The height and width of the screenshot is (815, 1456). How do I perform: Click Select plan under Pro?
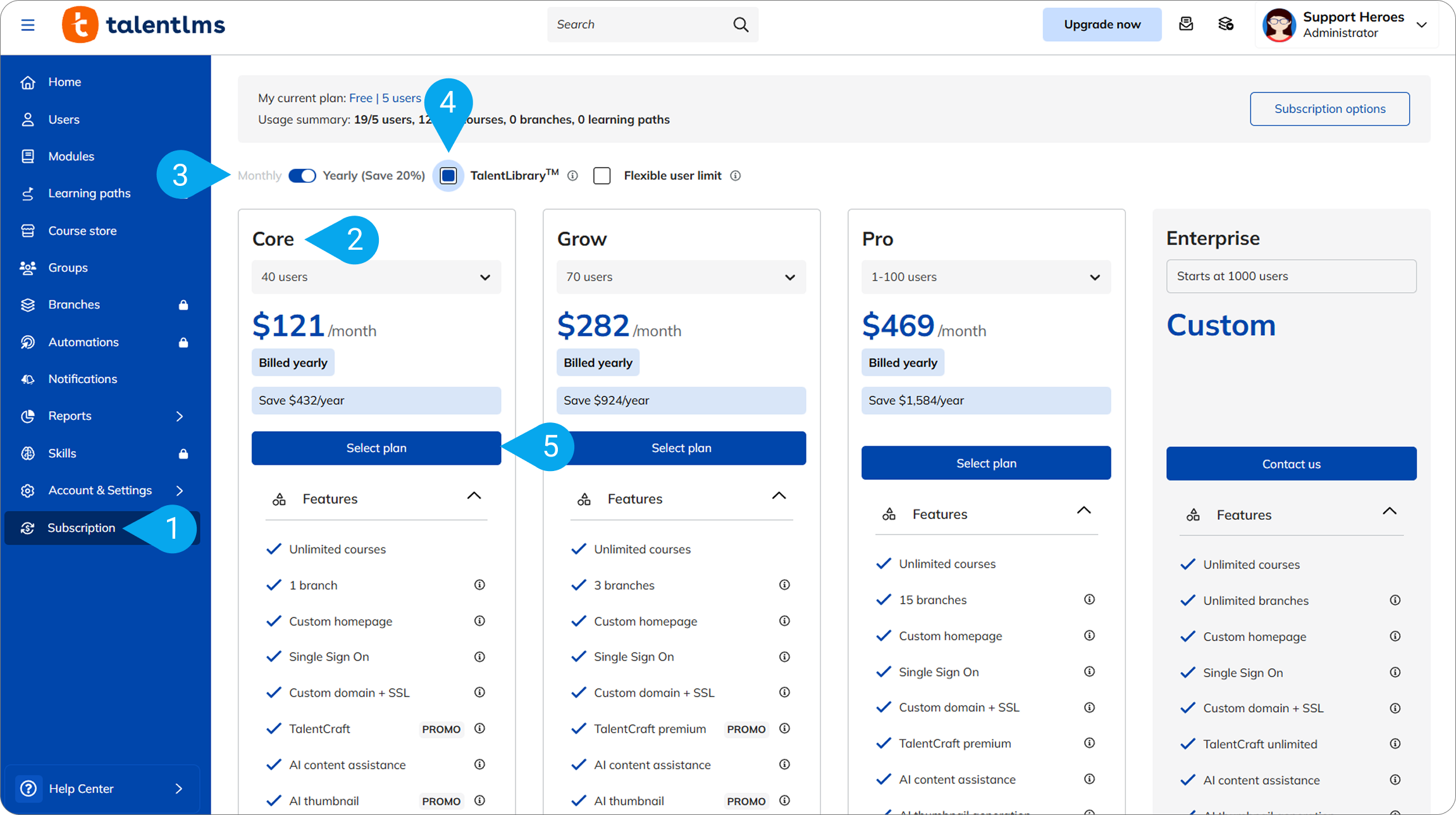point(986,463)
